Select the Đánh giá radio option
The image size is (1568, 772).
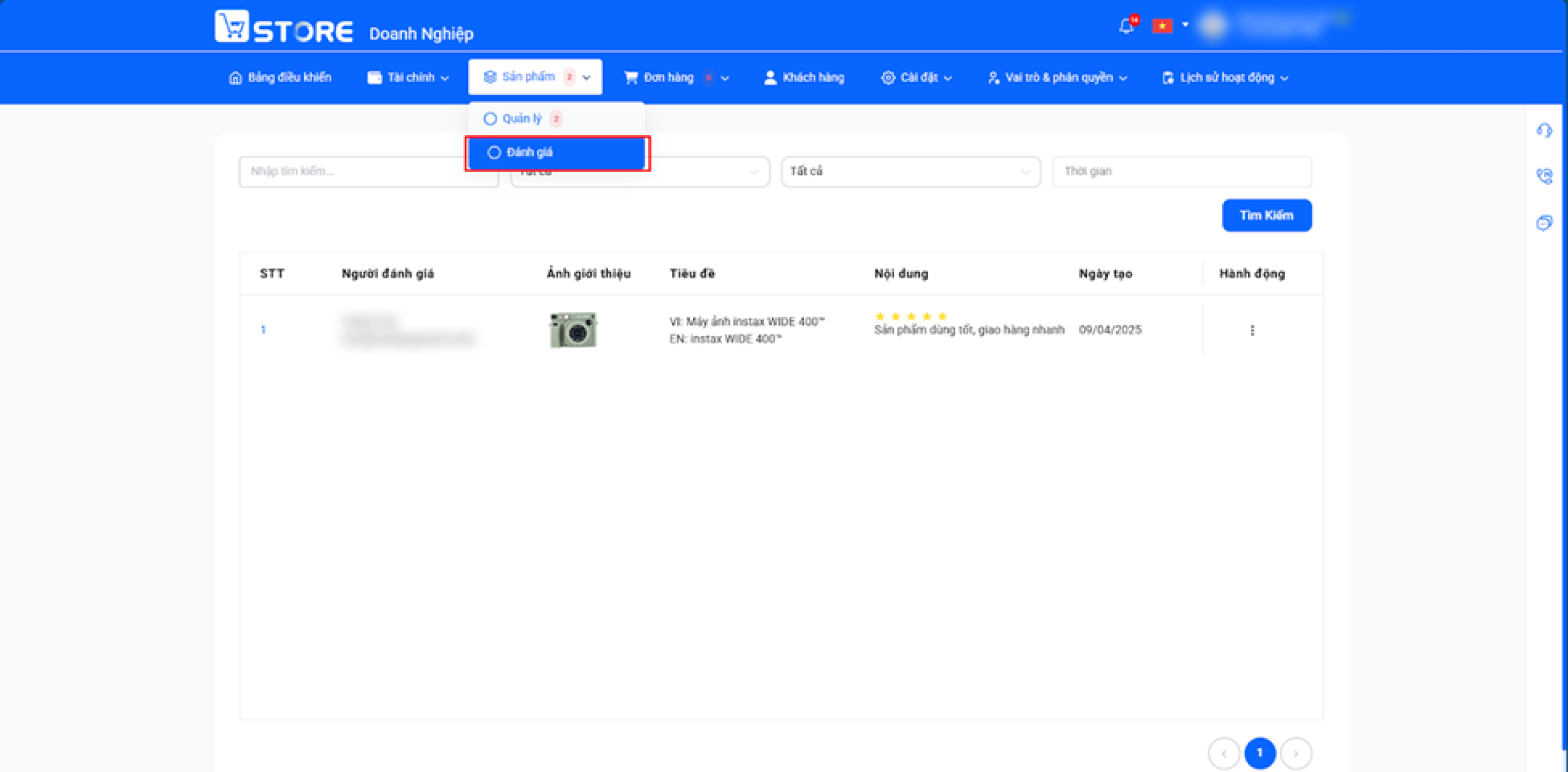pos(495,153)
